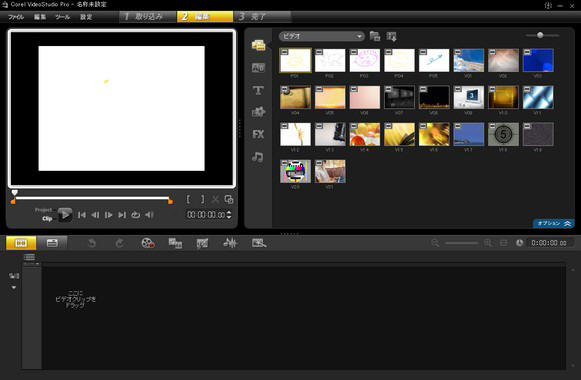581x380 pixels.
Task: Set Mark-out with the right bracket
Action: 202,200
